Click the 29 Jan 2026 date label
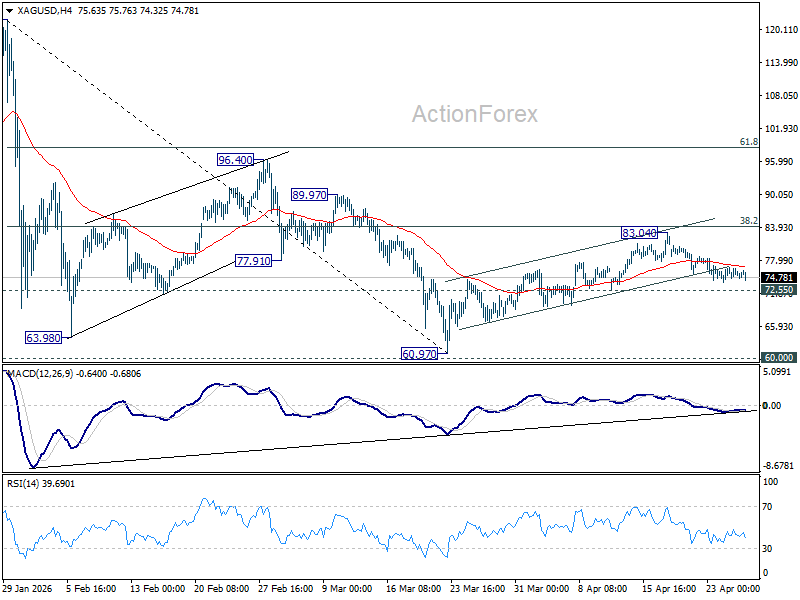800x600 pixels. click(x=28, y=588)
